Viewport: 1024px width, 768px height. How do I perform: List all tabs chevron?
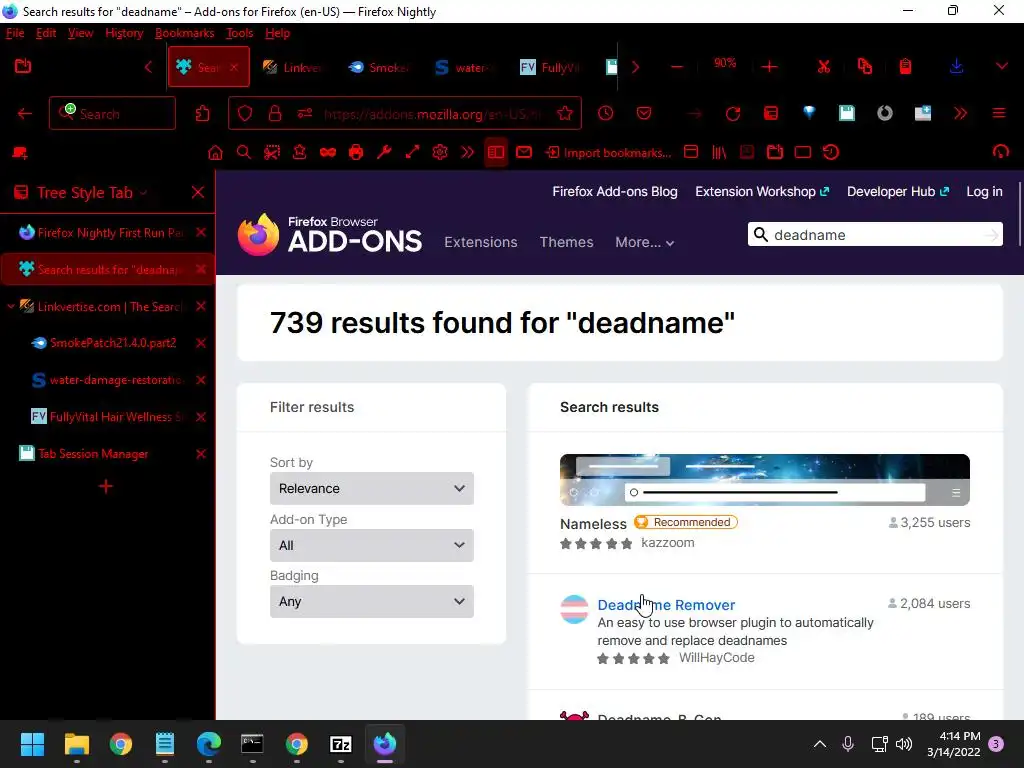(x=1002, y=67)
